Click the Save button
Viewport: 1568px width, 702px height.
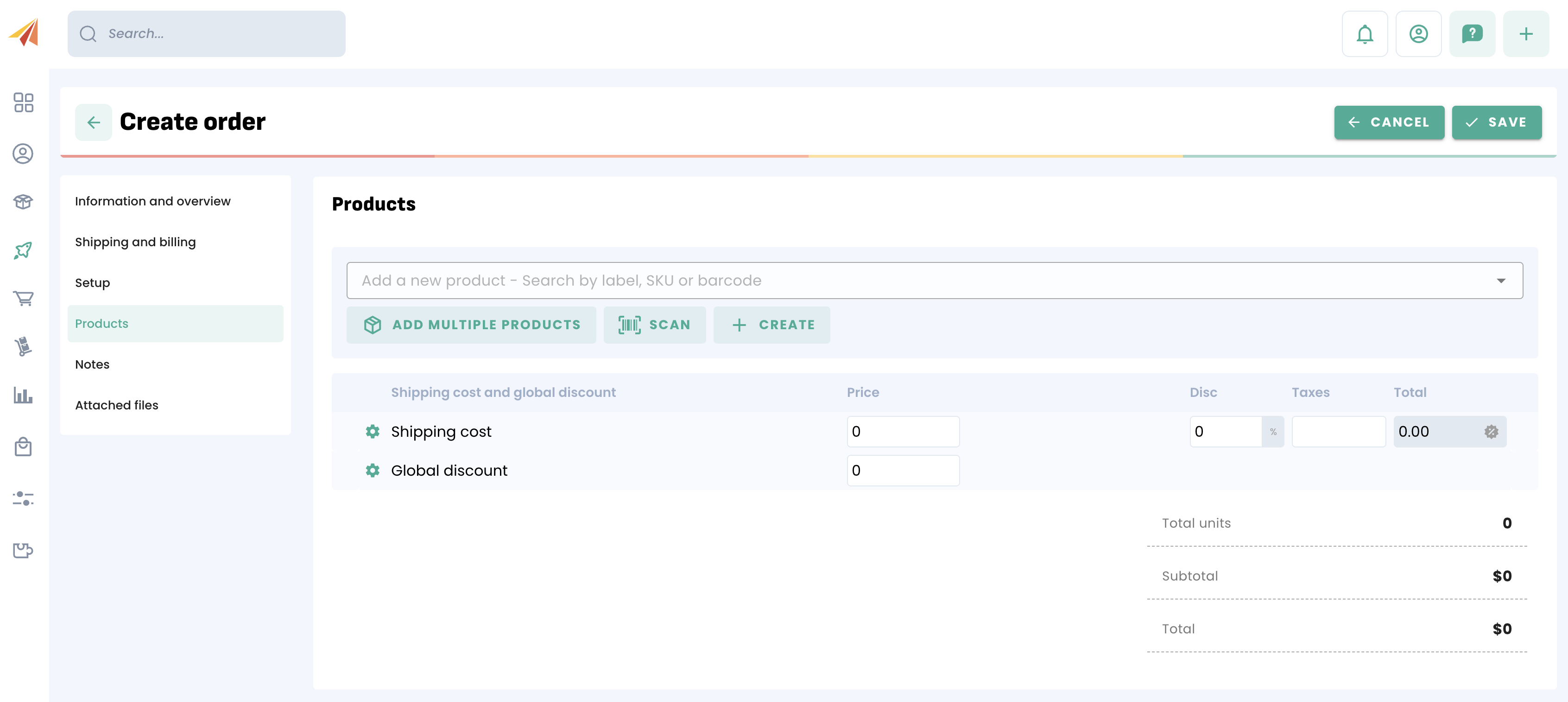tap(1496, 122)
